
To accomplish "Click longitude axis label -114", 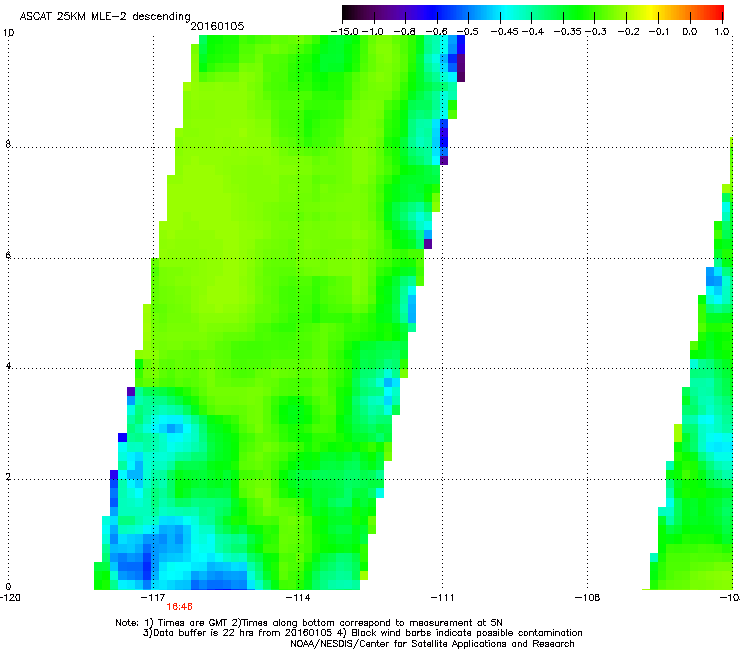I will [298, 598].
